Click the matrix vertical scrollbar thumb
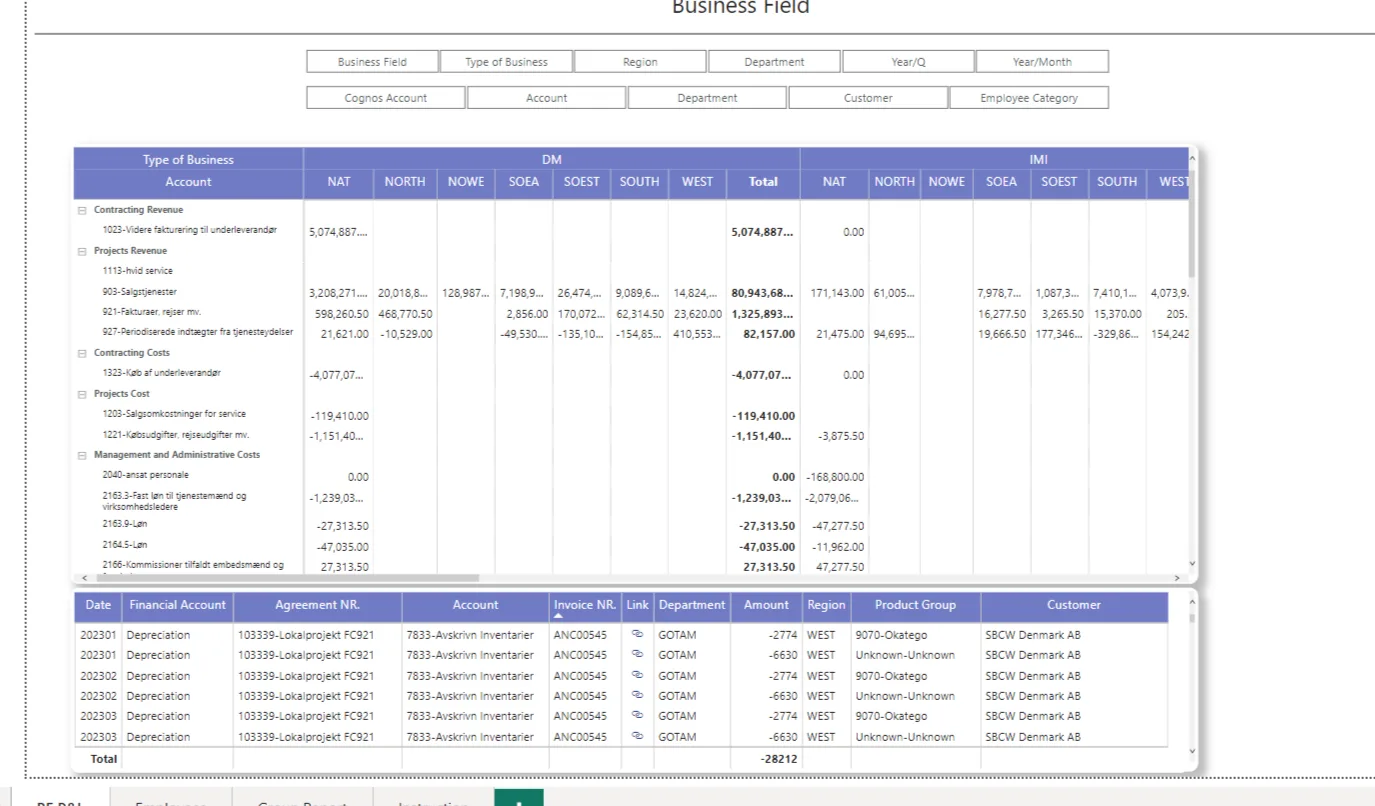 (x=1191, y=222)
